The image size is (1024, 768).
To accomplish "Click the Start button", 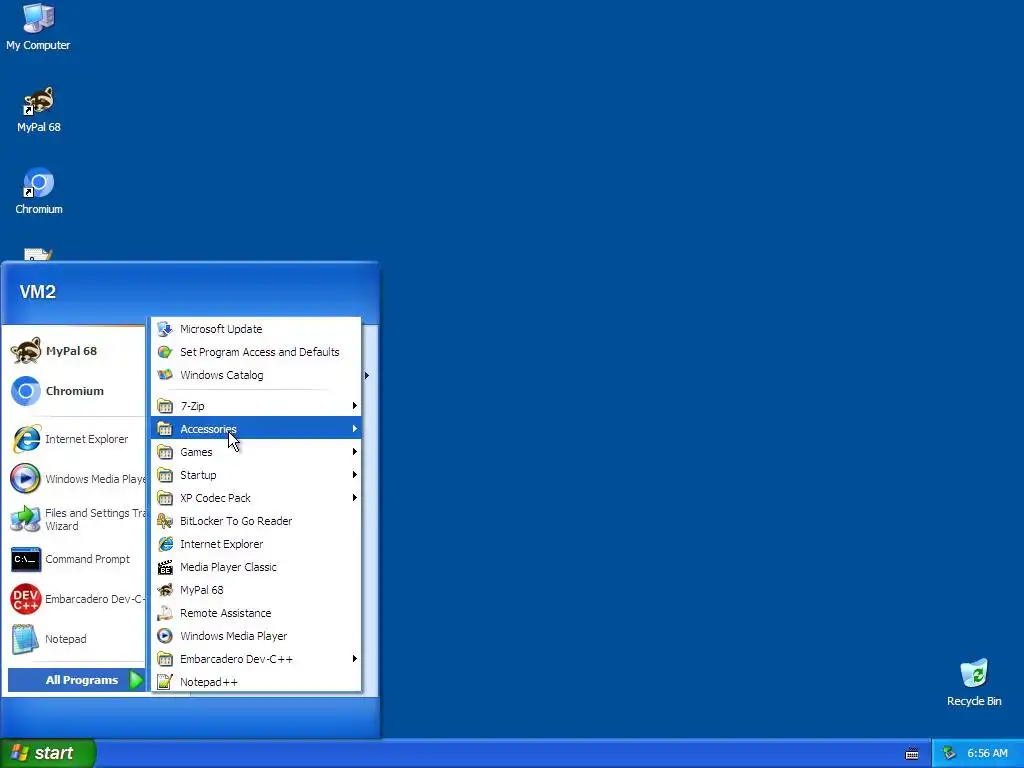I will 48,753.
